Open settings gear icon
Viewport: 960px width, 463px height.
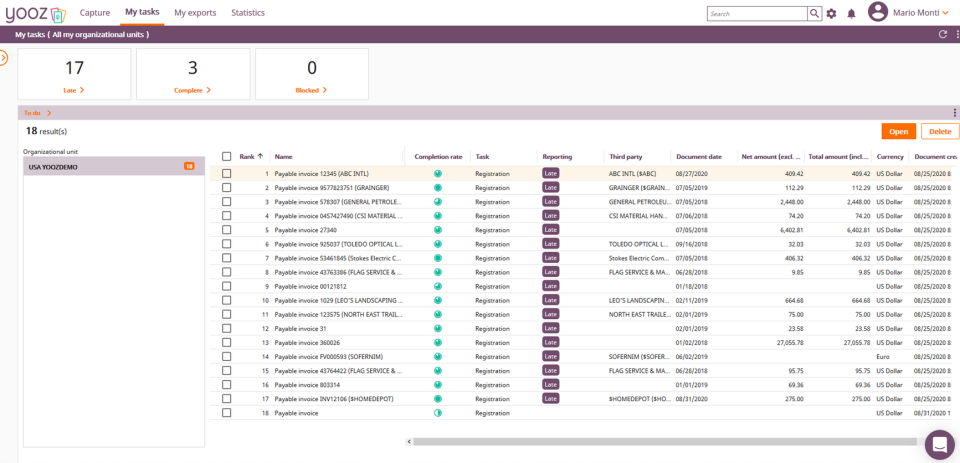pyautogui.click(x=831, y=13)
